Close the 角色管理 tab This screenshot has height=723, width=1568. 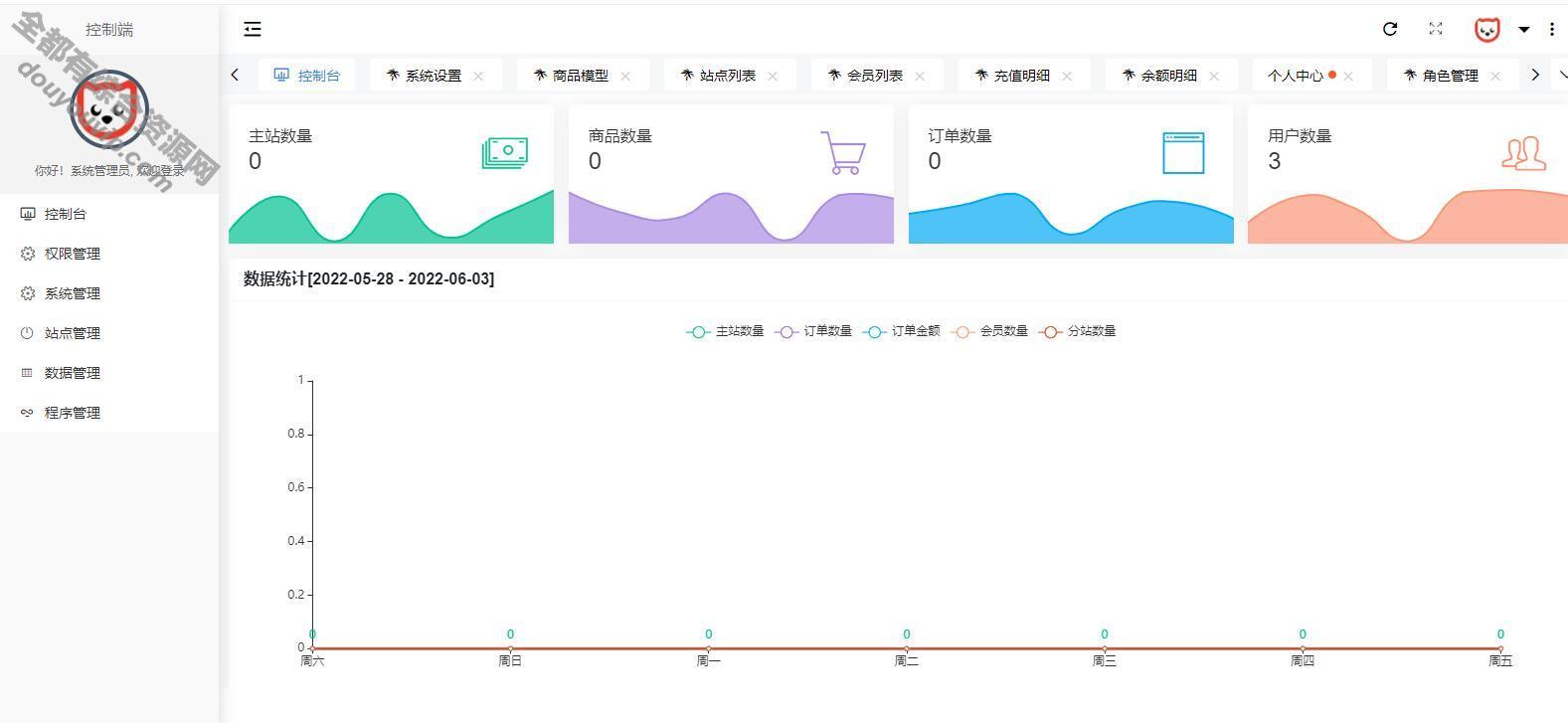(x=1495, y=76)
